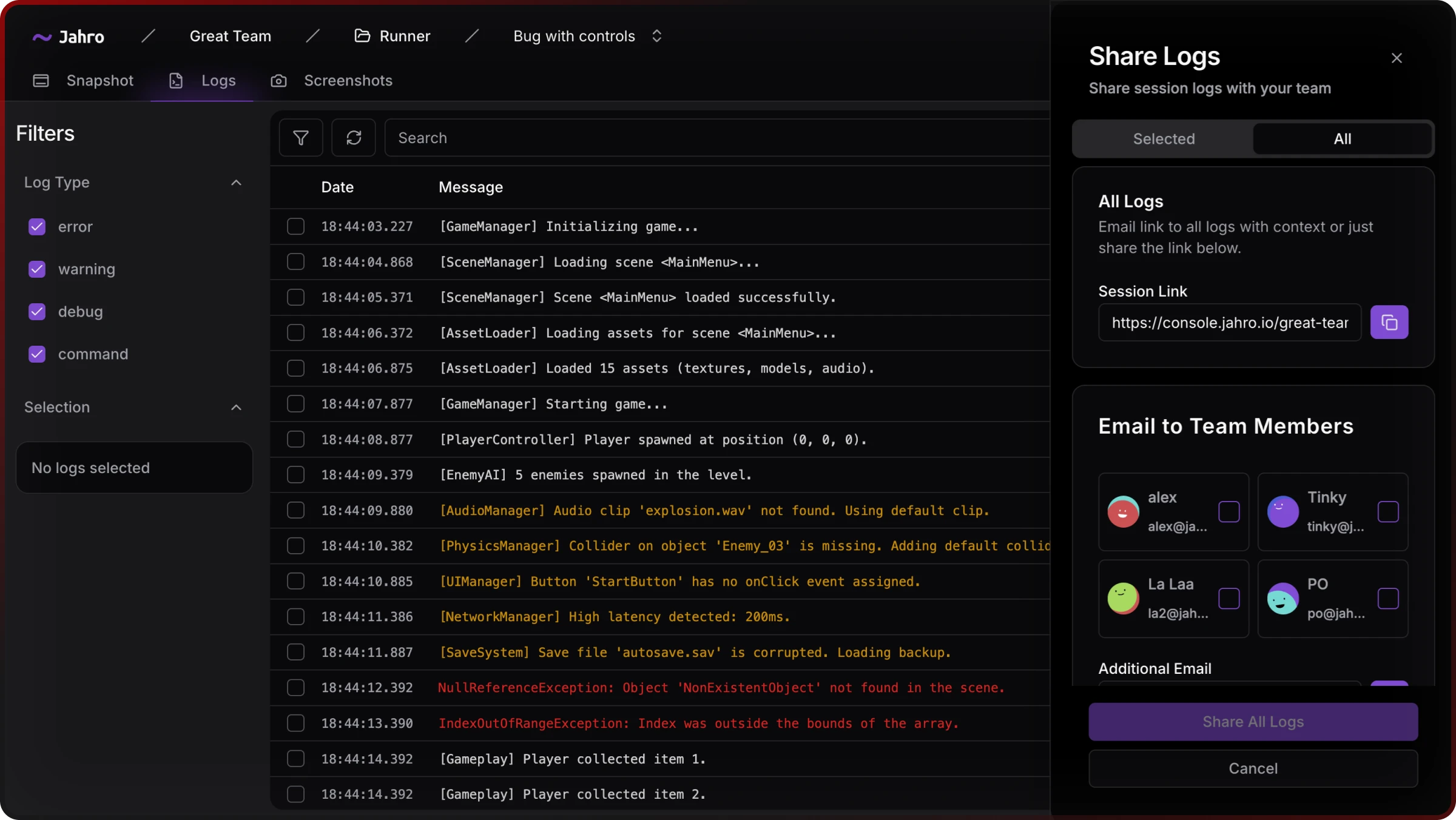Select La Laa as email recipient checkbox

(1229, 599)
